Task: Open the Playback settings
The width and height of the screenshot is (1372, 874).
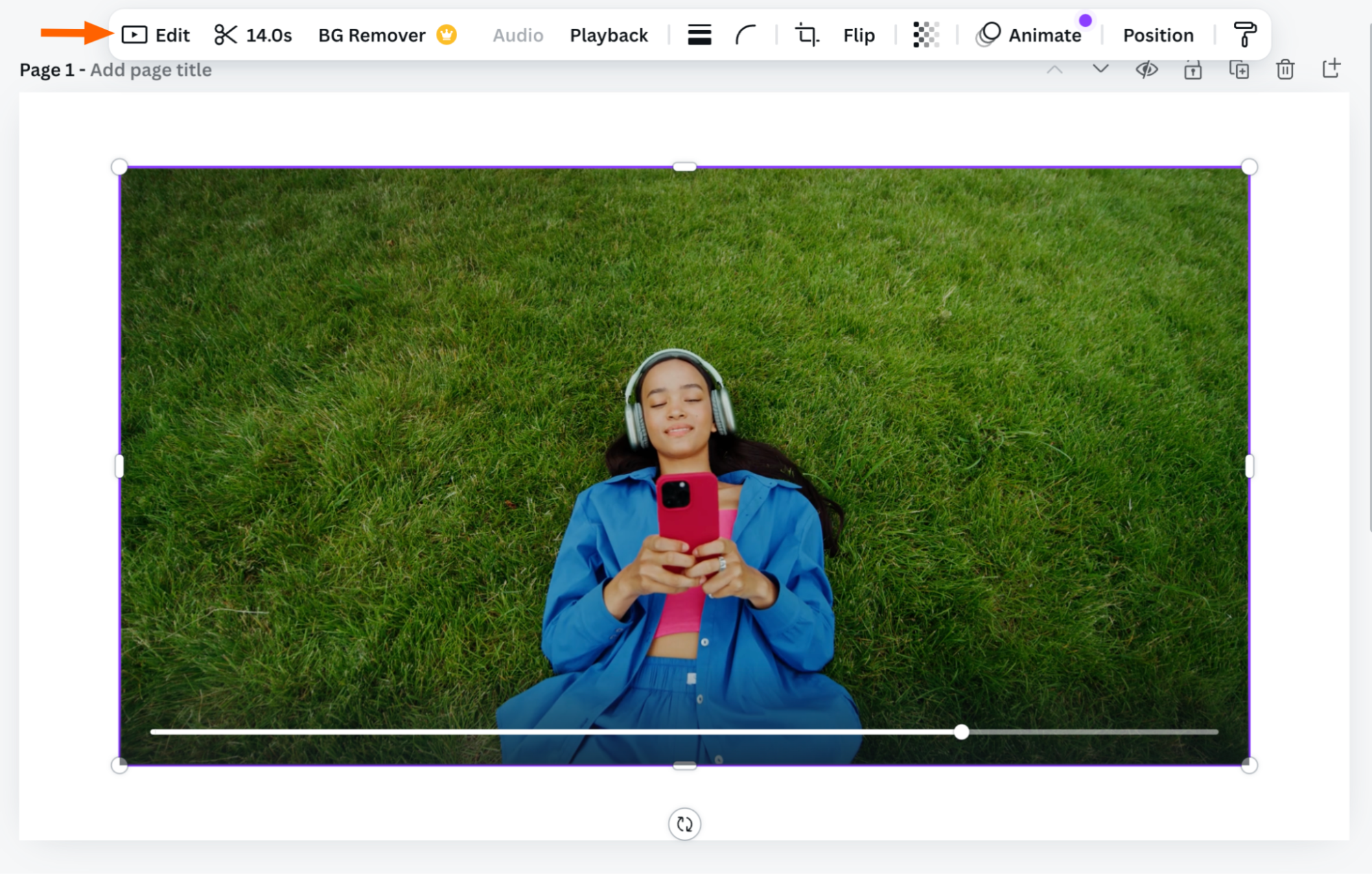Action: (x=609, y=35)
